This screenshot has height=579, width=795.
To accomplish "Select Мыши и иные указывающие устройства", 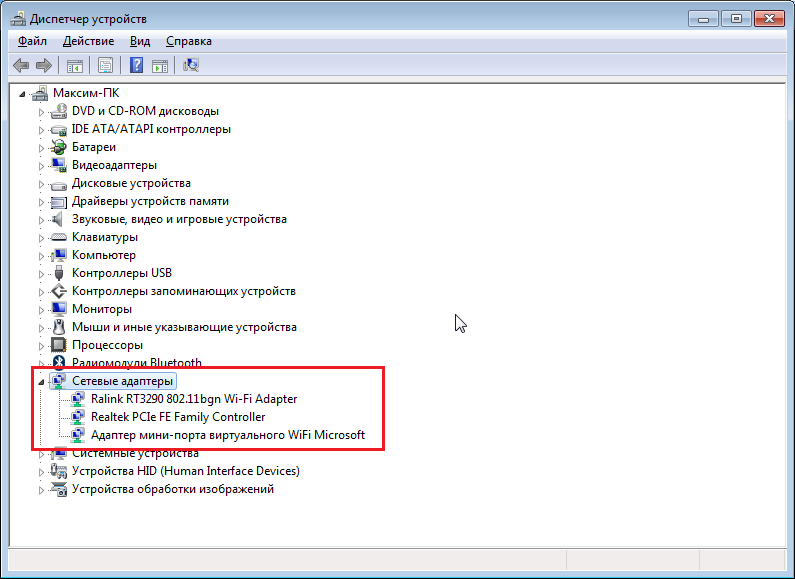I will (x=184, y=327).
